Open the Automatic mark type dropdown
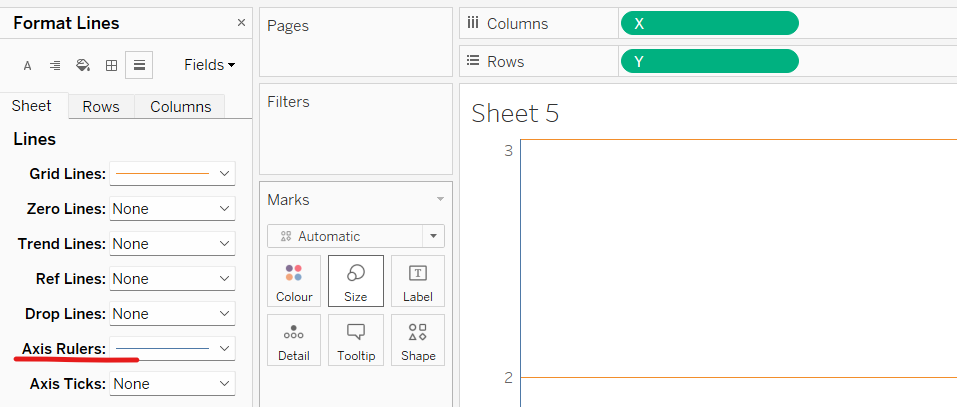 click(x=356, y=236)
